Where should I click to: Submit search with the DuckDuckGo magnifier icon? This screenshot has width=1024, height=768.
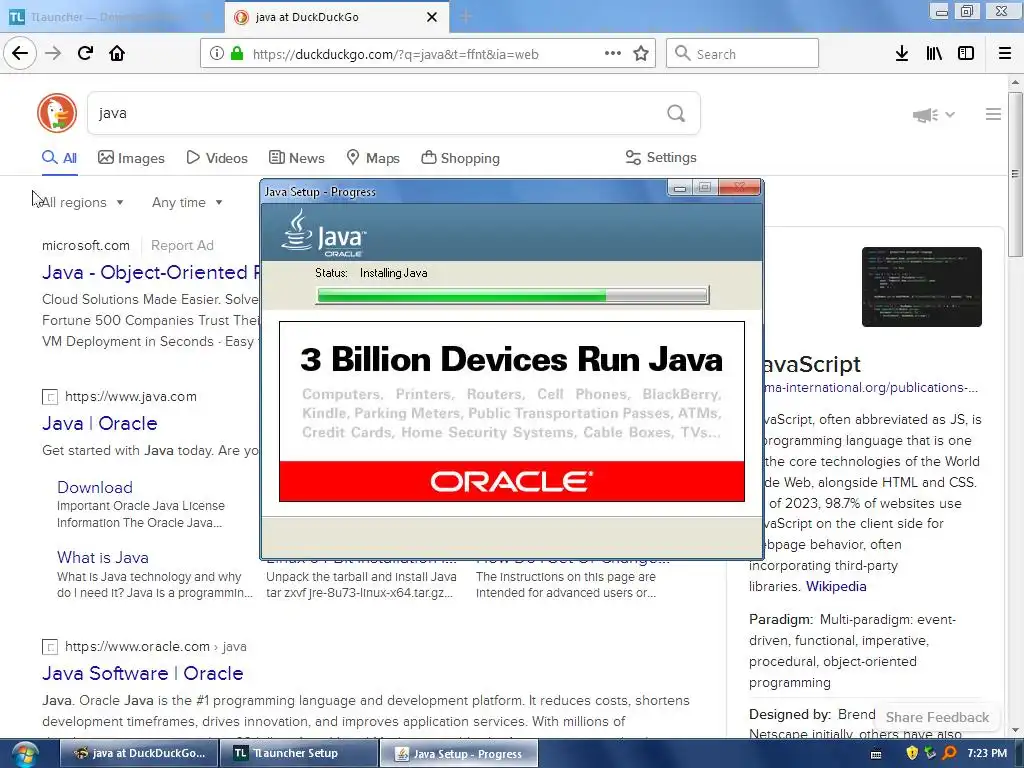click(676, 114)
